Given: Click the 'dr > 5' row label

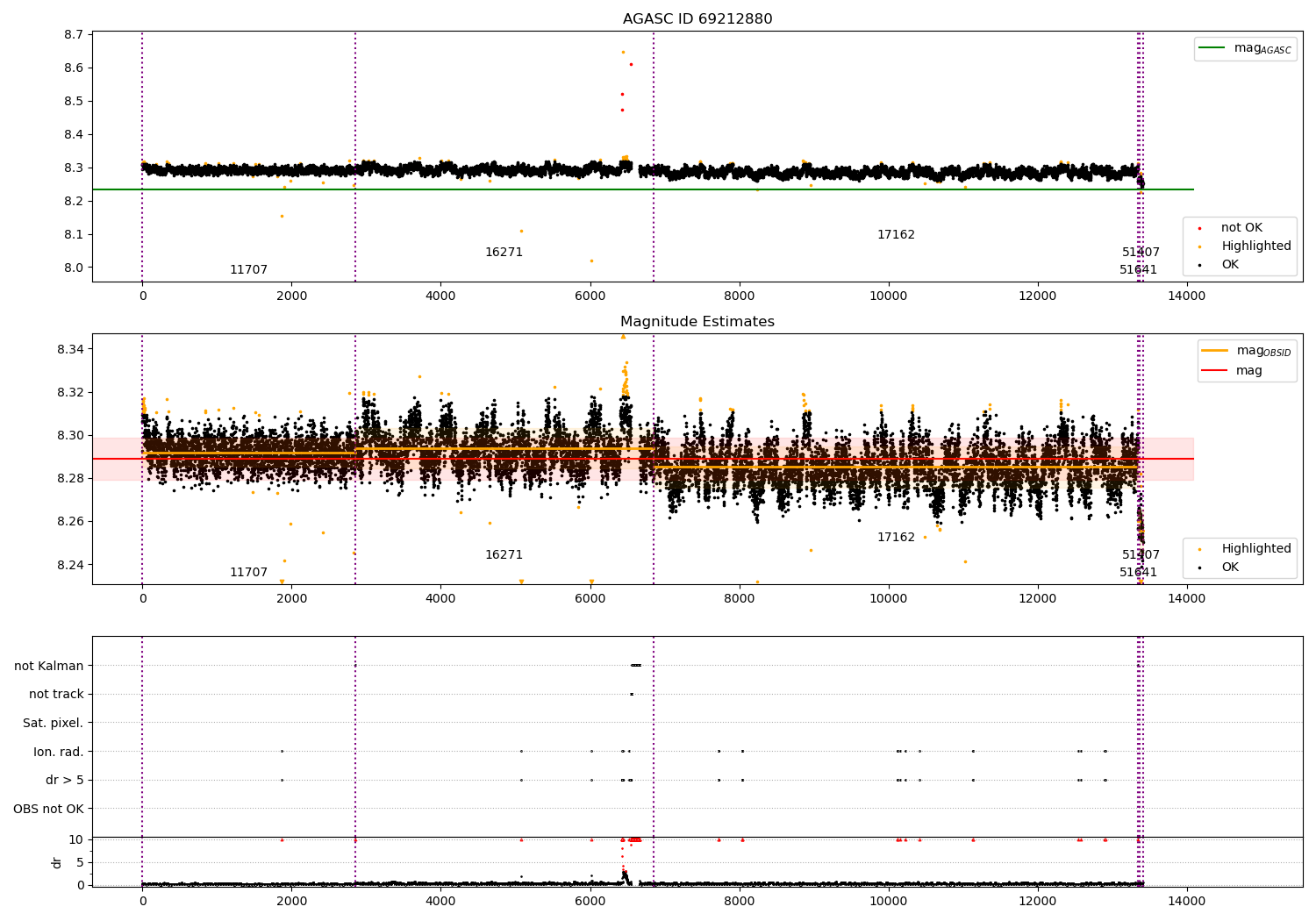Looking at the screenshot, I should pos(65,780).
